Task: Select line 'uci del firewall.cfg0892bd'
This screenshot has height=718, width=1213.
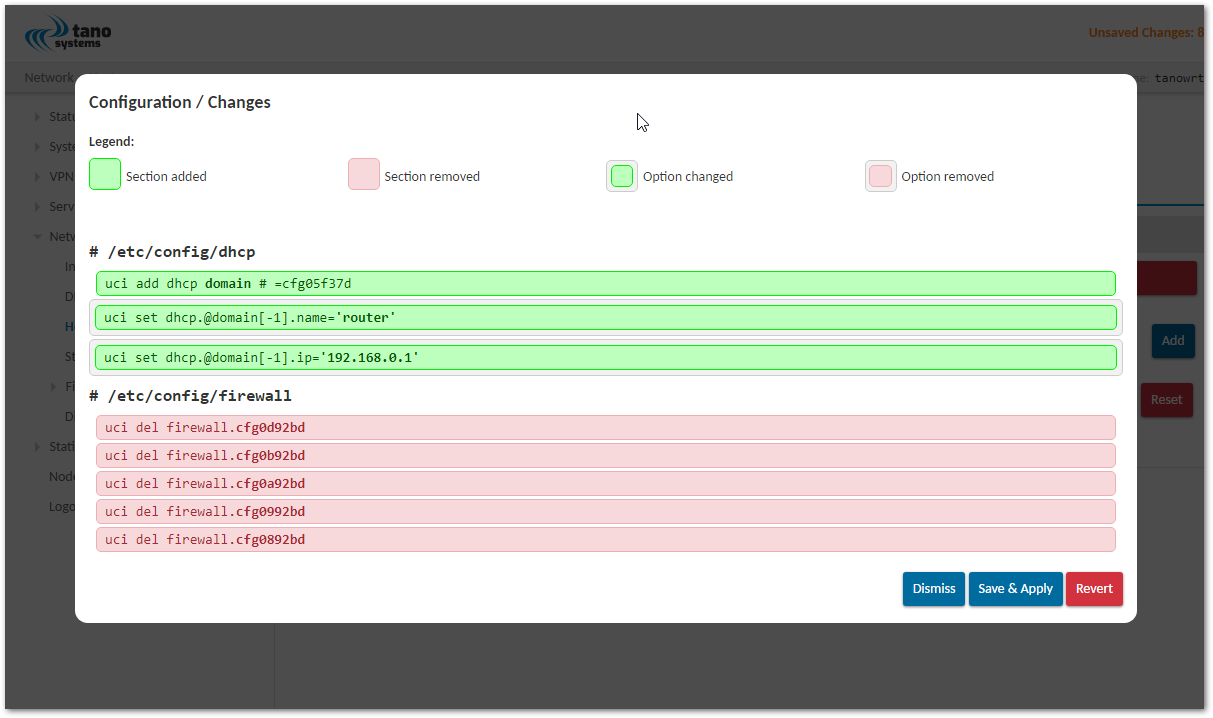Action: pos(606,539)
